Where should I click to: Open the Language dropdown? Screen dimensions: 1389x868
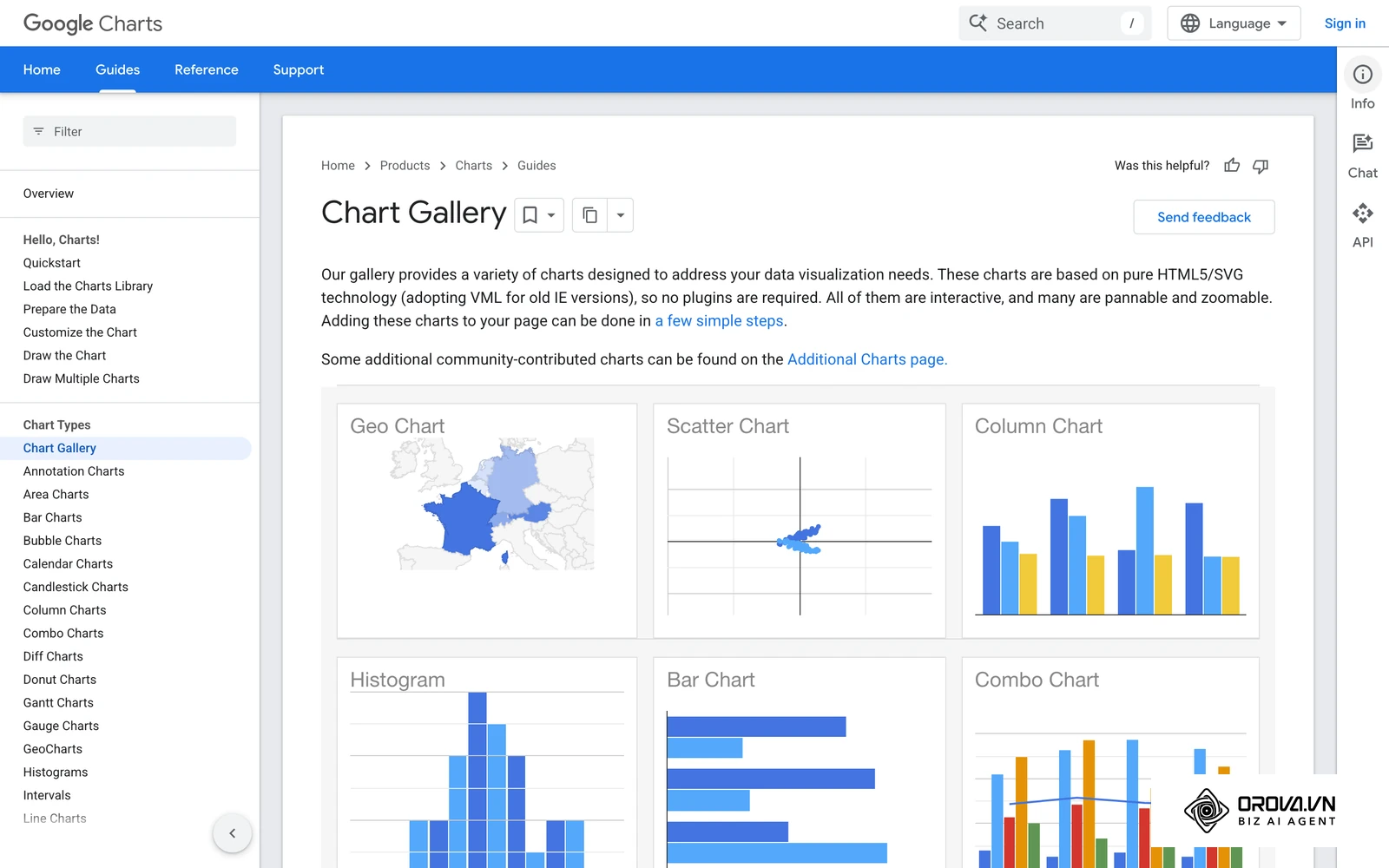(x=1234, y=23)
